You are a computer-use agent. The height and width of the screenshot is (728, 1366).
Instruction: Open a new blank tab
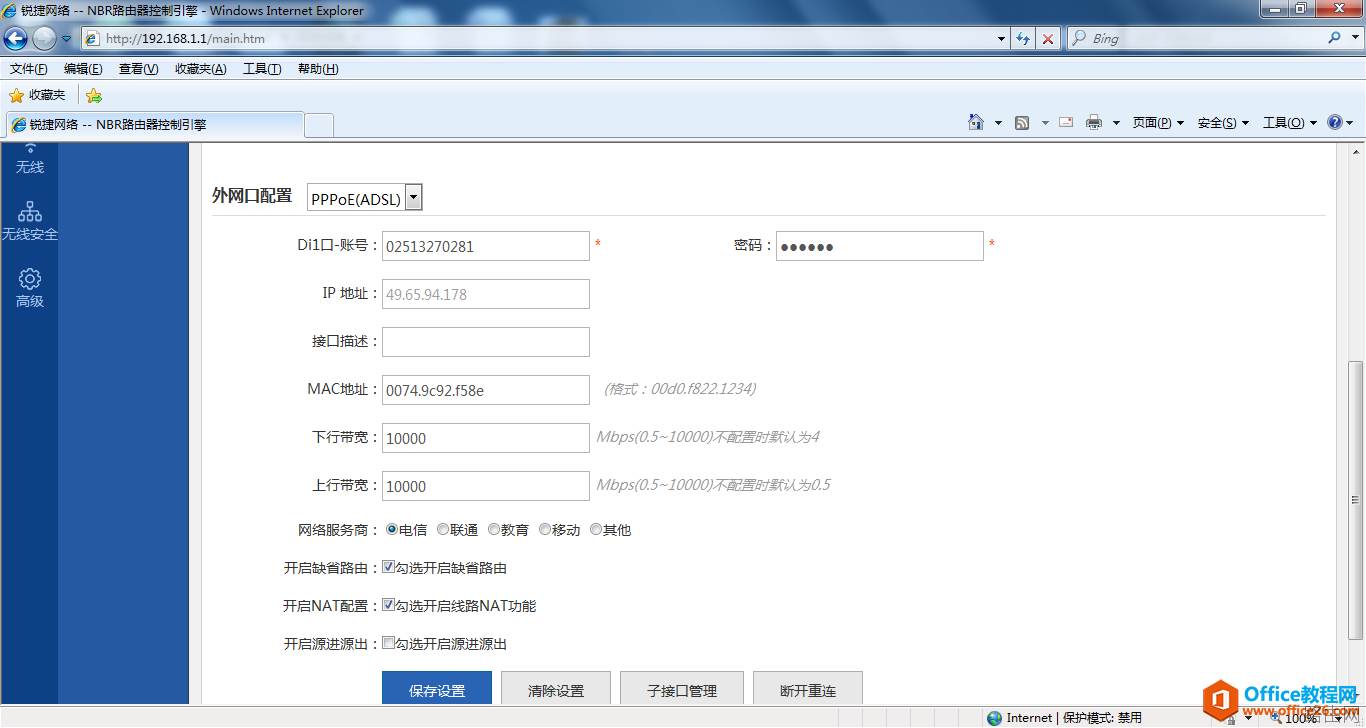(319, 125)
